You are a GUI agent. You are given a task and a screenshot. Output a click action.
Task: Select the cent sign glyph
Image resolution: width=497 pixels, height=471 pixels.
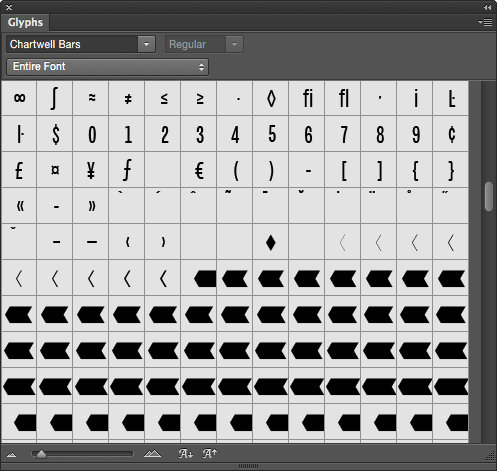pos(451,134)
